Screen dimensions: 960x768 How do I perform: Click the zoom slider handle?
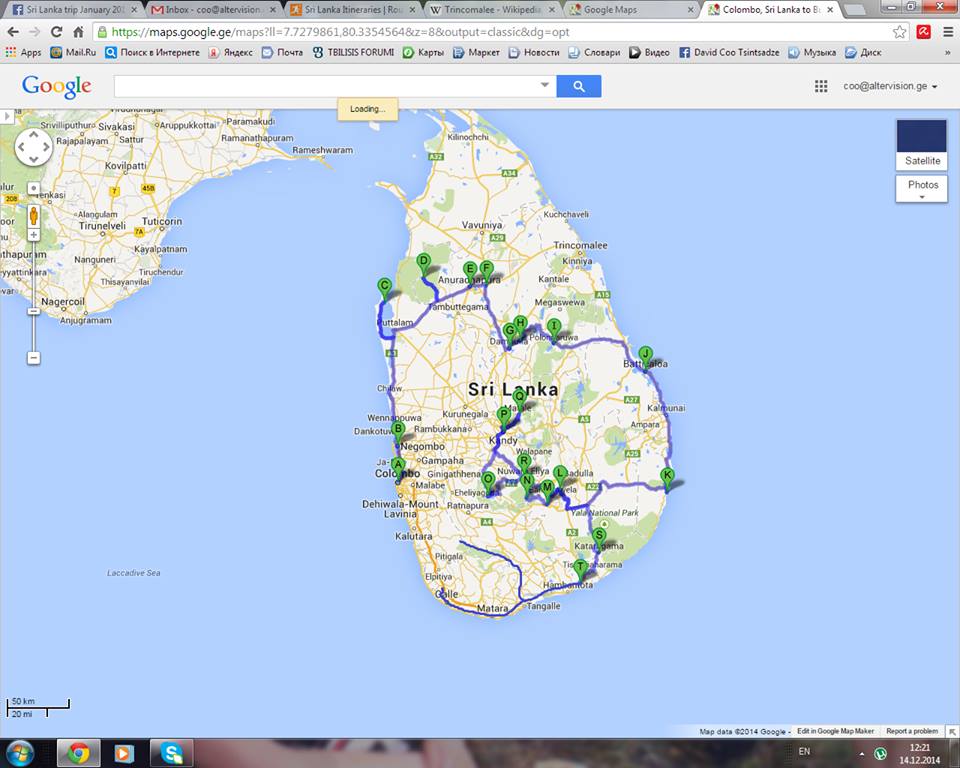tap(33, 311)
